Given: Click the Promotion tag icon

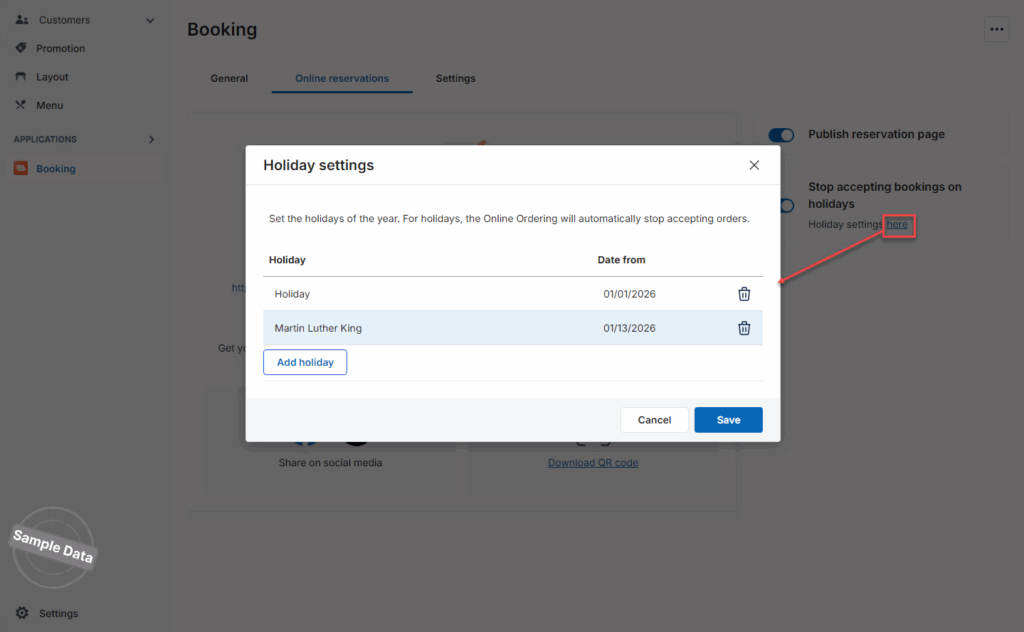Looking at the screenshot, I should [x=21, y=48].
